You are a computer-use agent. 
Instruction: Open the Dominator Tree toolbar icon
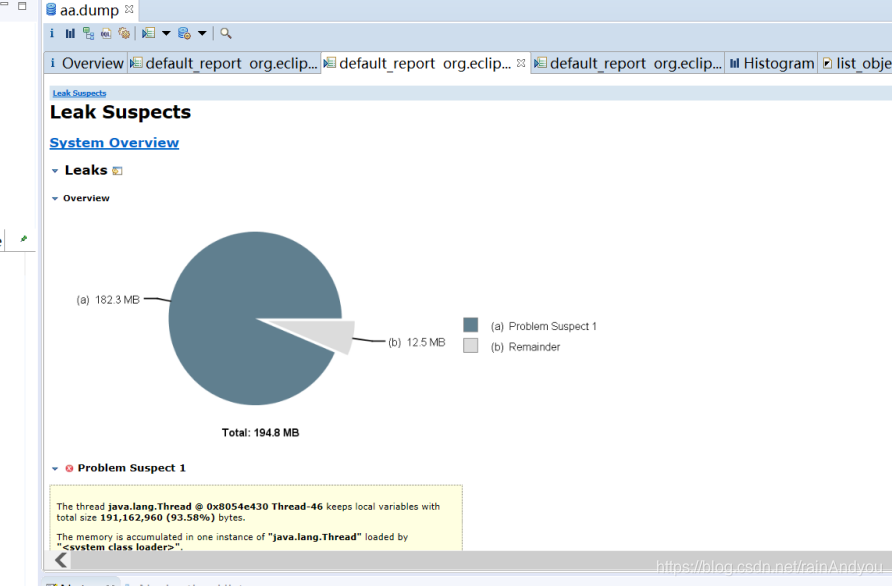88,34
